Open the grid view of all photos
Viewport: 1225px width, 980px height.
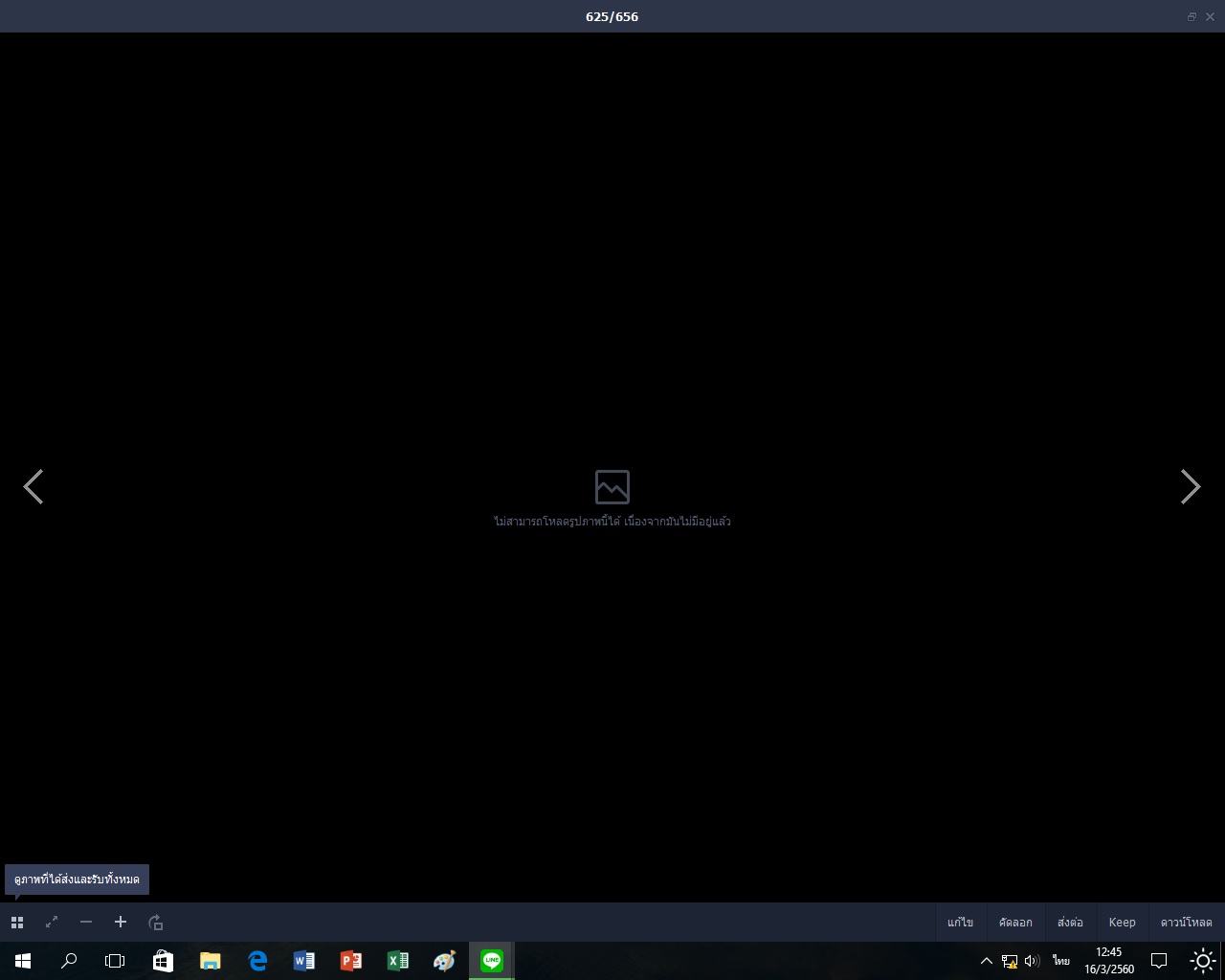coord(17,923)
